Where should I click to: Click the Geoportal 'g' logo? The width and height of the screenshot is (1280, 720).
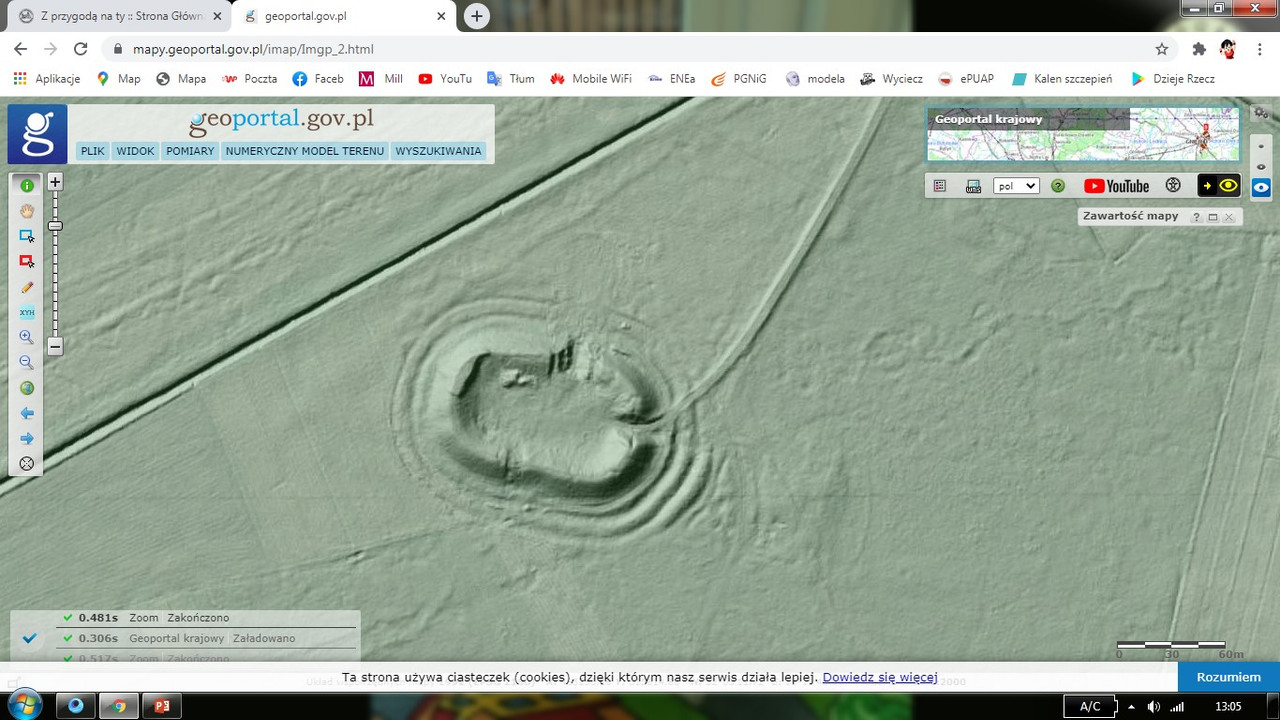click(x=38, y=134)
